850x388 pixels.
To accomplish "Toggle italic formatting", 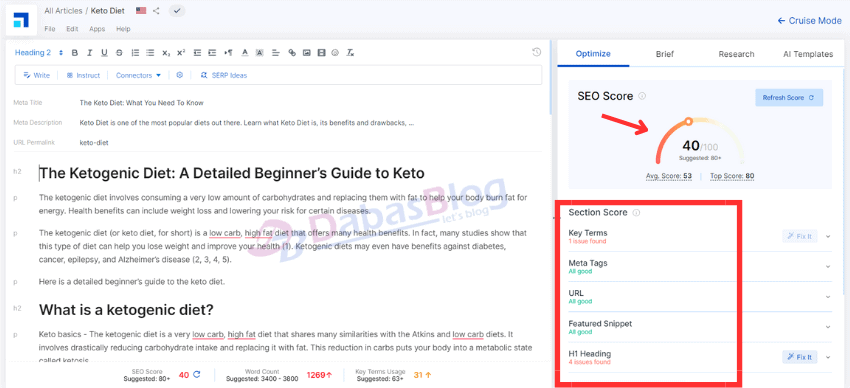I will [x=89, y=53].
